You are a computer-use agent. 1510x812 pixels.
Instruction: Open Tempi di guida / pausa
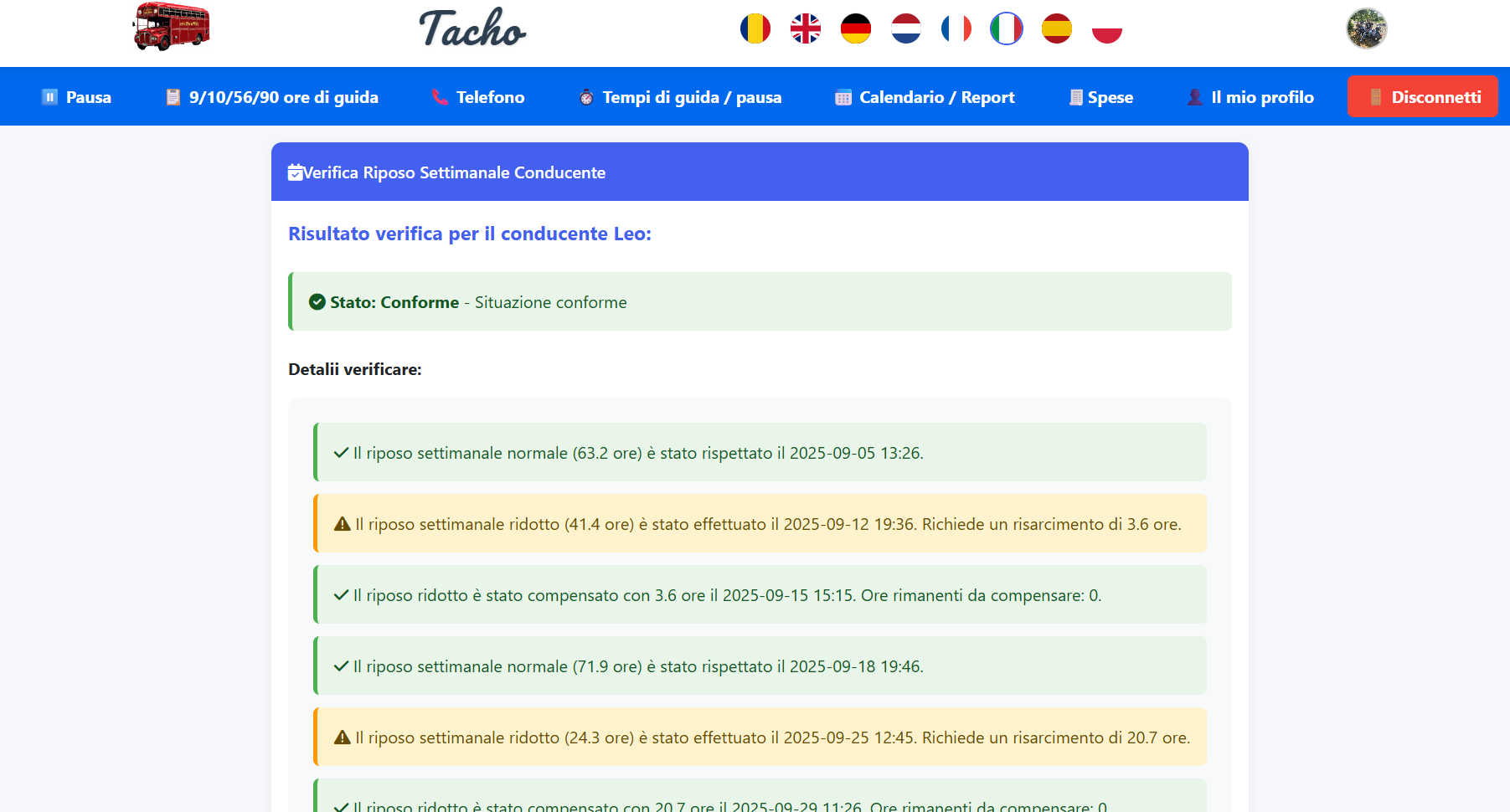[x=680, y=97]
